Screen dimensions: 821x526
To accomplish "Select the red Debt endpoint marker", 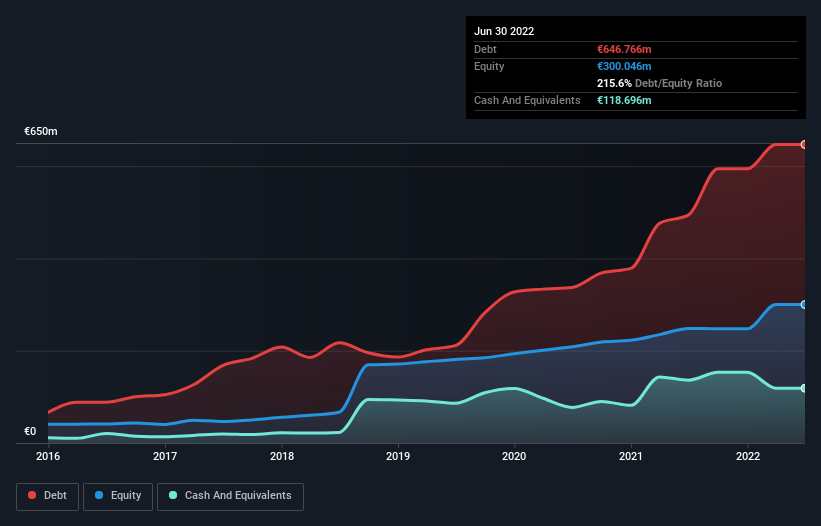I will (x=803, y=144).
